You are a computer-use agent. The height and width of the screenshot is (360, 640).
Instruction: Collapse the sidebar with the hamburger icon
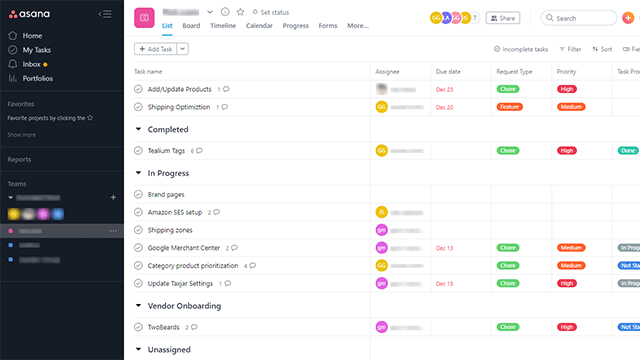click(x=105, y=14)
